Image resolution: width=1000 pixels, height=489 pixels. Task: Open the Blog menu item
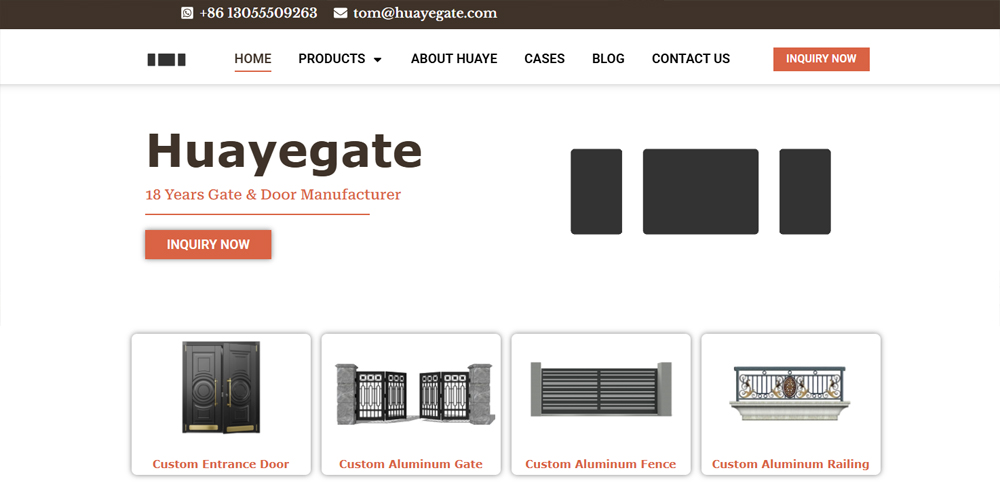click(608, 59)
